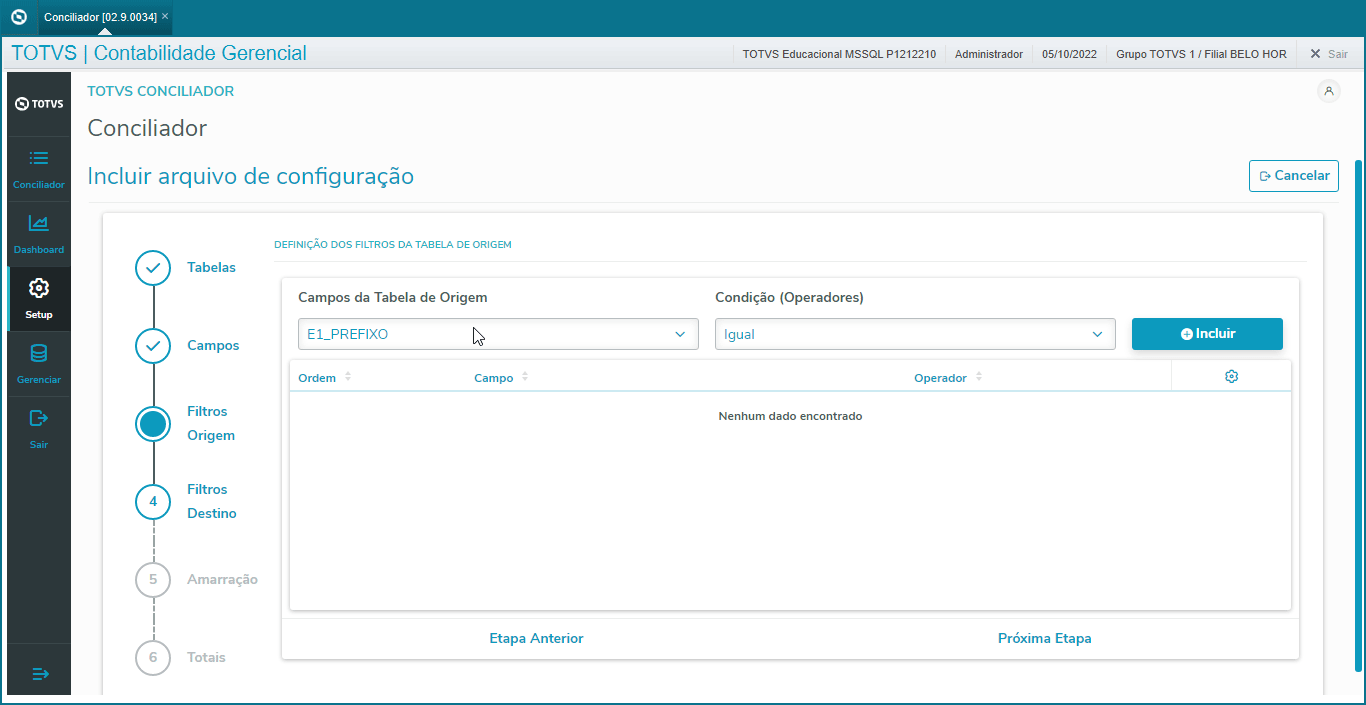The height and width of the screenshot is (705, 1366).
Task: Expand the sidebar menu with arrow icon
Action: pyautogui.click(x=40, y=674)
